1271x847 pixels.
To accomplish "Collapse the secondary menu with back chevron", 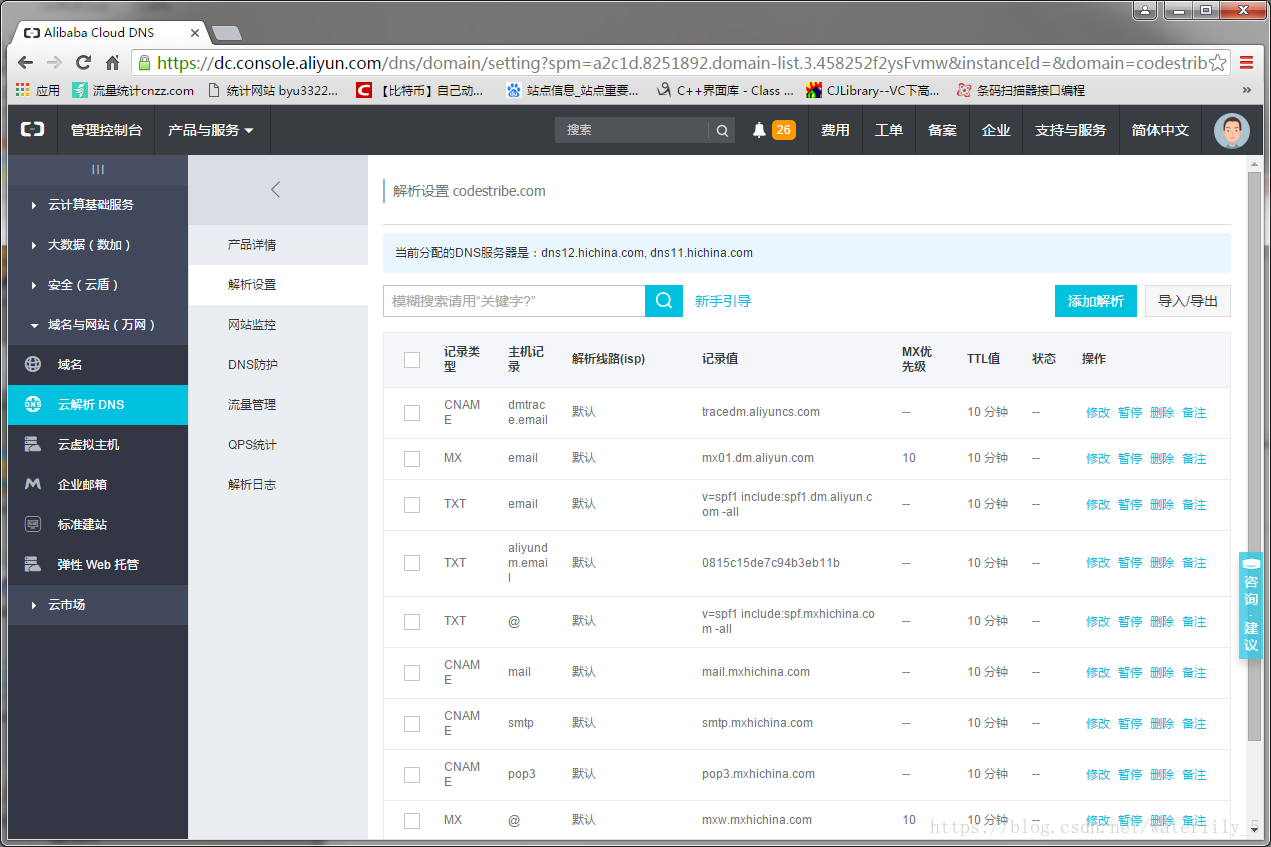I will 276,189.
